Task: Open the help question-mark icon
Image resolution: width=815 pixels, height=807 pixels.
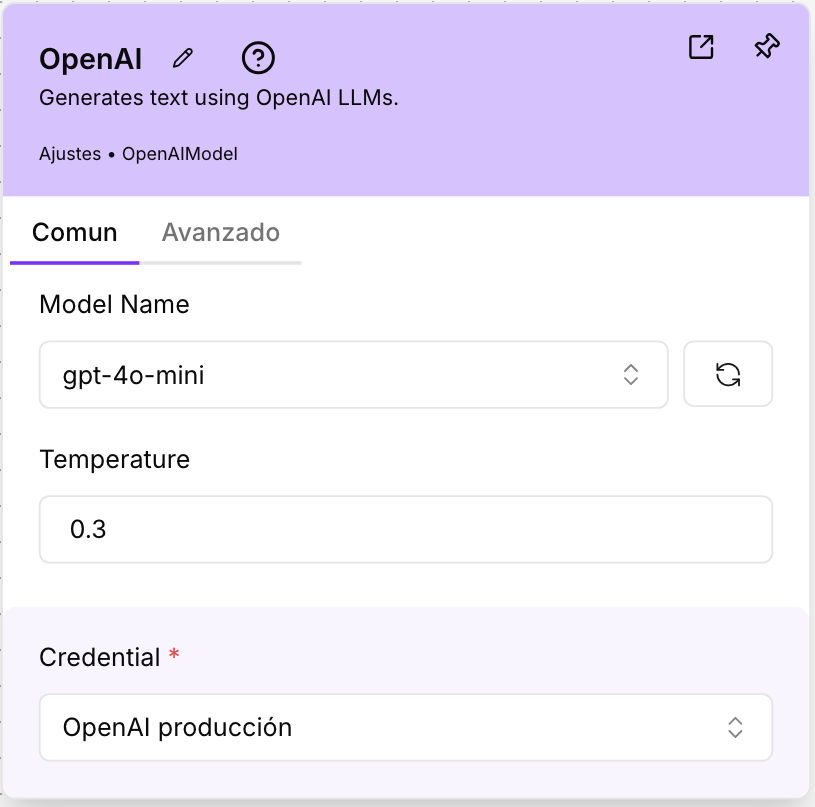Action: 258,58
